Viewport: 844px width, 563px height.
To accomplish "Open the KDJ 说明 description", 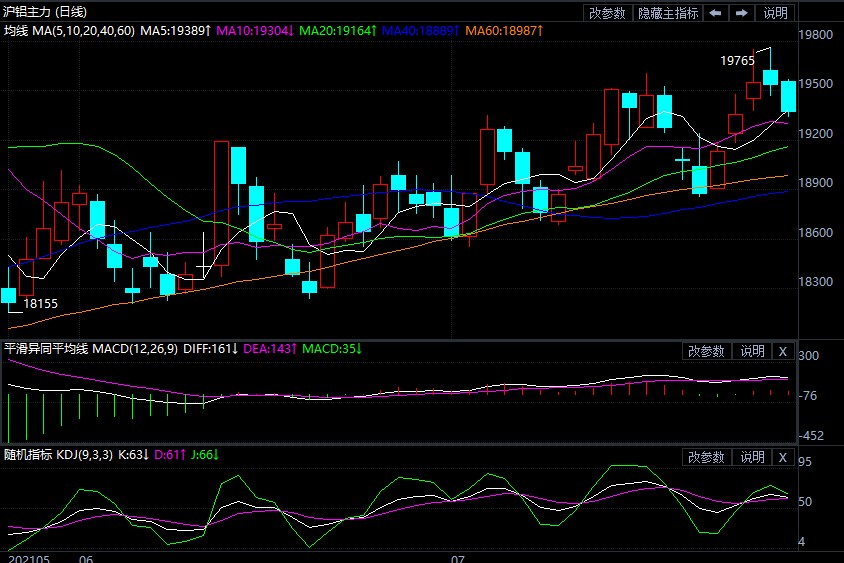I will pos(751,457).
